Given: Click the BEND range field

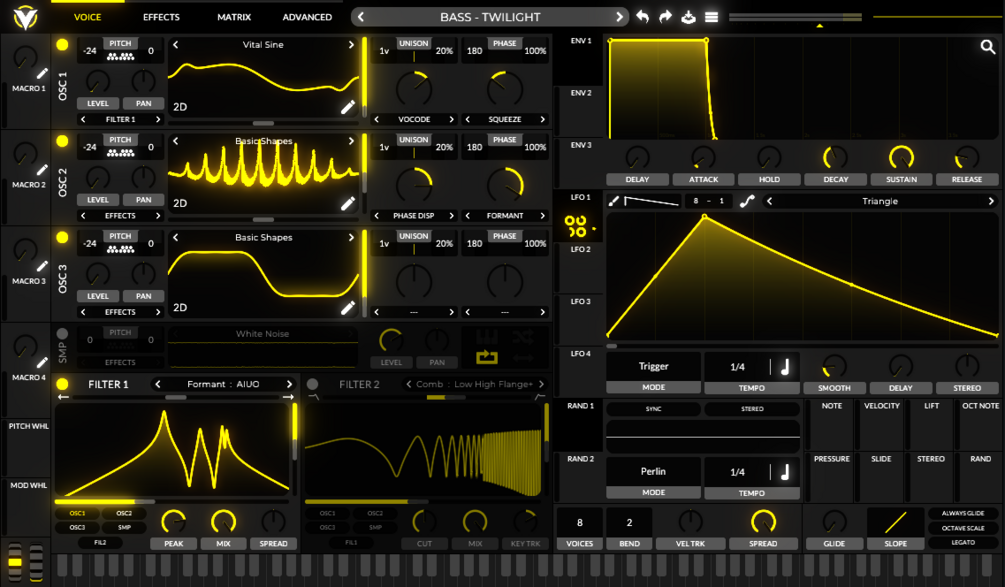Looking at the screenshot, I should click(629, 523).
